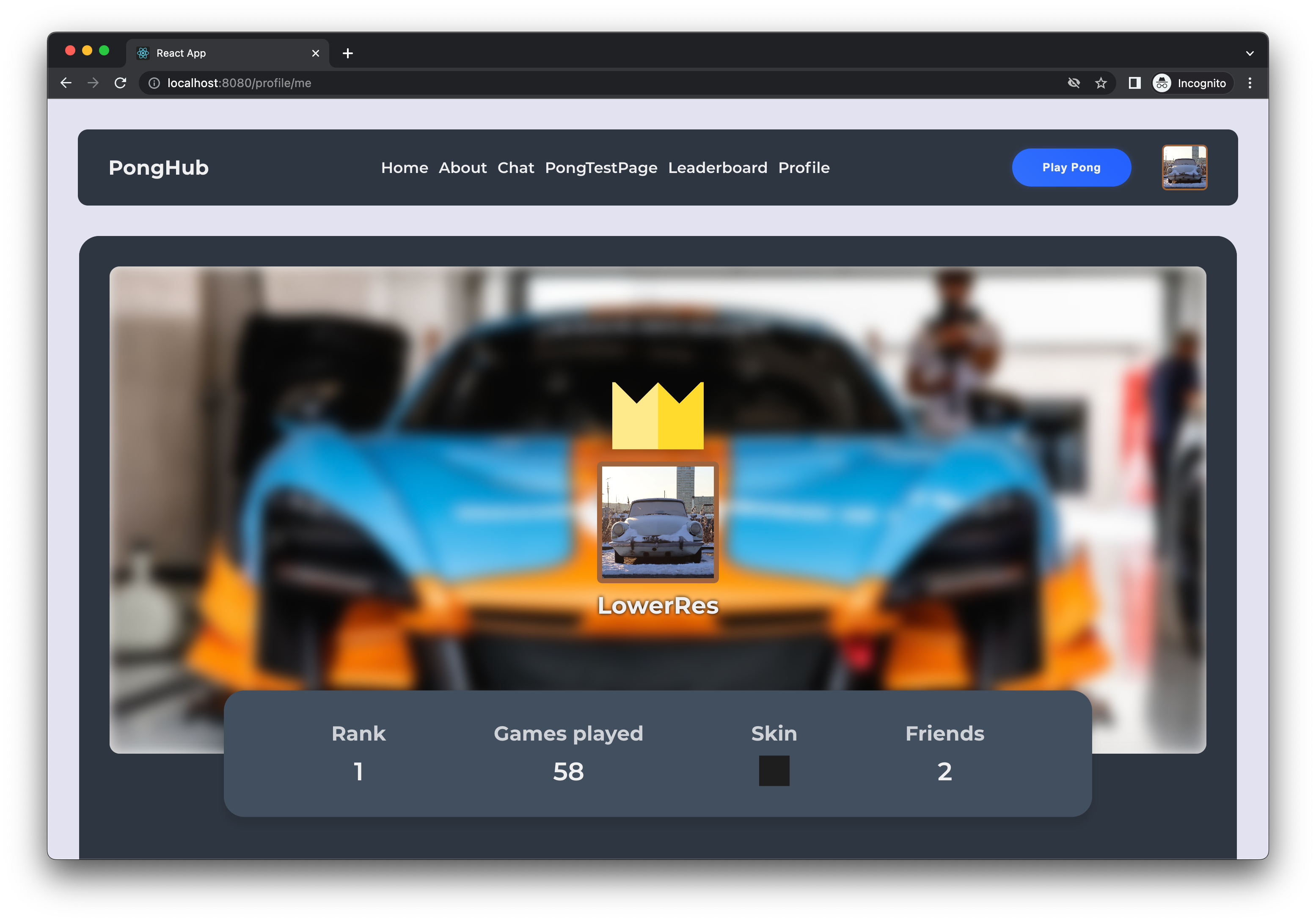Screen dimensions: 1316x922
Task: Click the navbar user avatar thumbnail
Action: pos(1184,167)
